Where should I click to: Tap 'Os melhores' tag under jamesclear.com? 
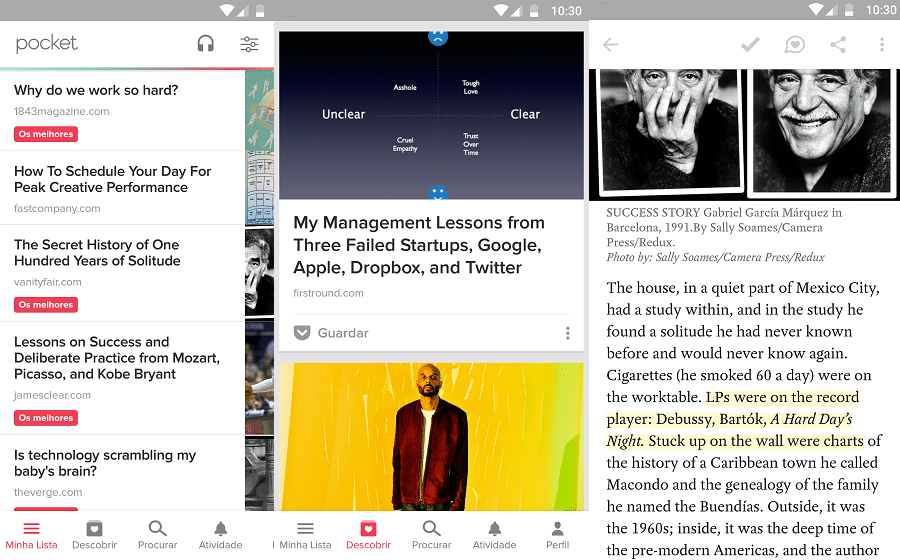[x=46, y=418]
